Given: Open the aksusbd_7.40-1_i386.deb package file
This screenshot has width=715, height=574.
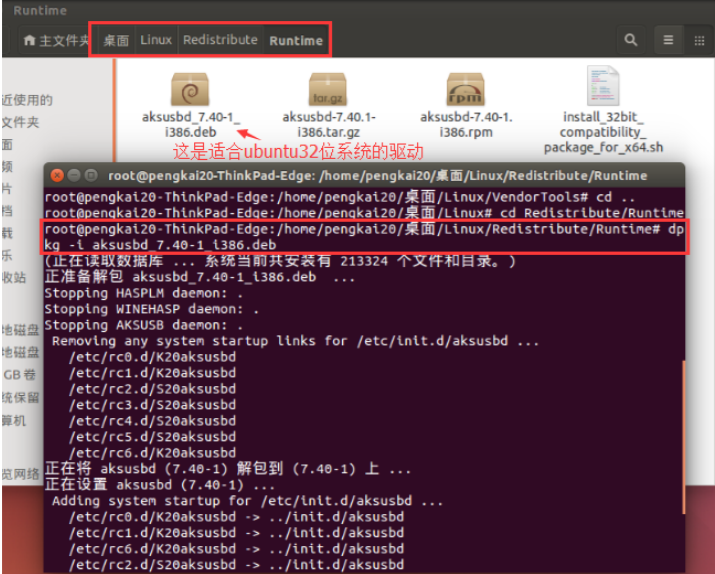Looking at the screenshot, I should (x=190, y=104).
